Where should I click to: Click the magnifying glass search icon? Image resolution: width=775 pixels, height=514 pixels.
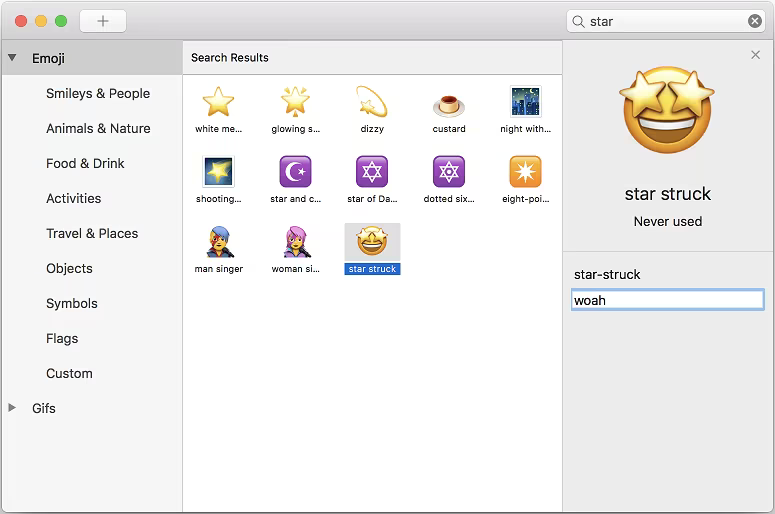coord(578,21)
